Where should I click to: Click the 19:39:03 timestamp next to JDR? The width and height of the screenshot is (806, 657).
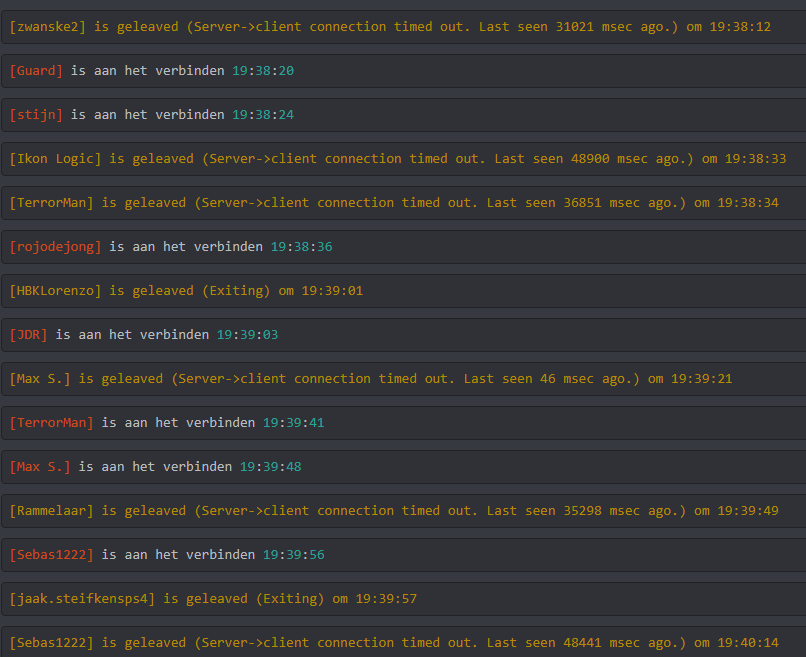[247, 335]
